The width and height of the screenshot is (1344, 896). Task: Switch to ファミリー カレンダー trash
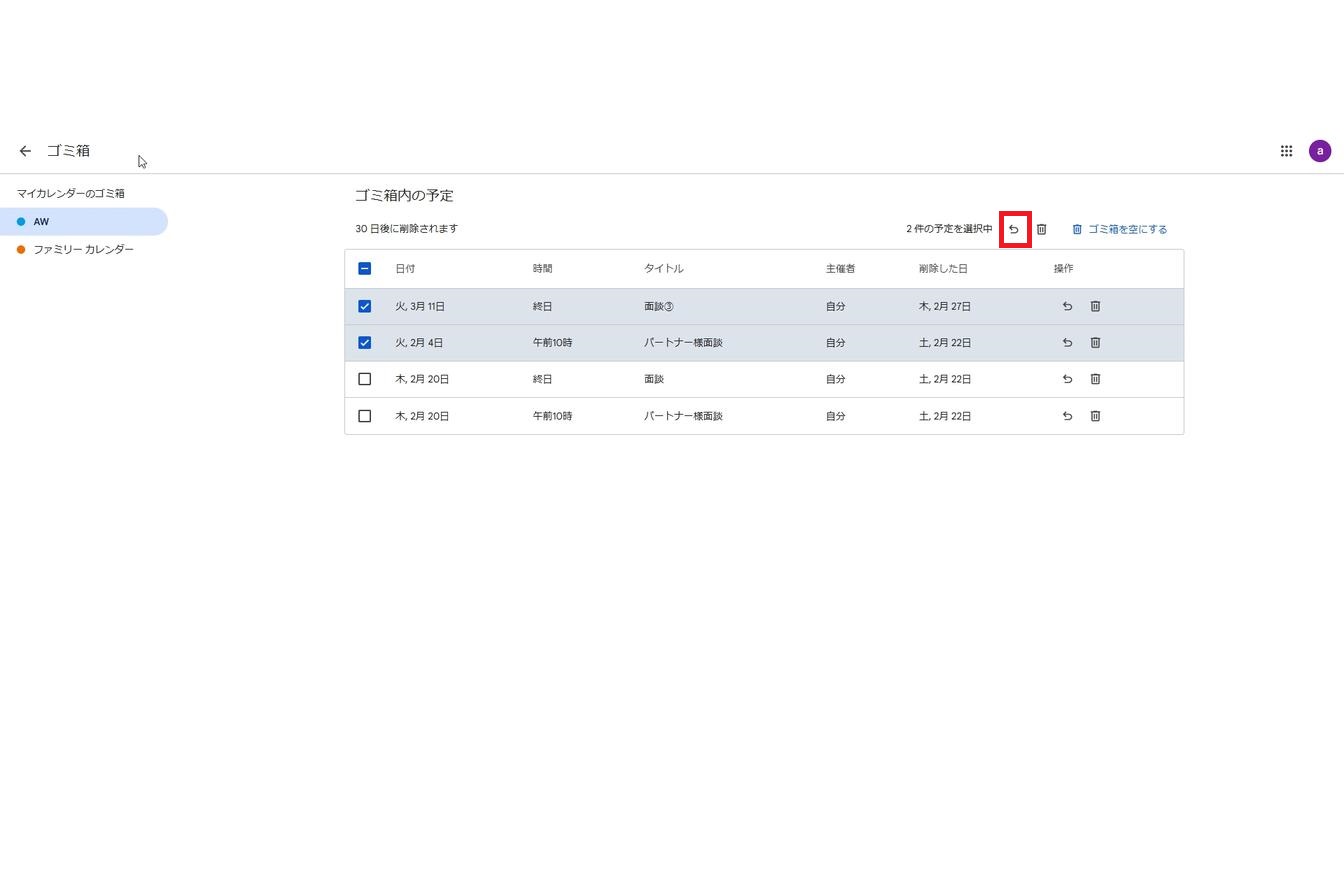pyautogui.click(x=83, y=250)
